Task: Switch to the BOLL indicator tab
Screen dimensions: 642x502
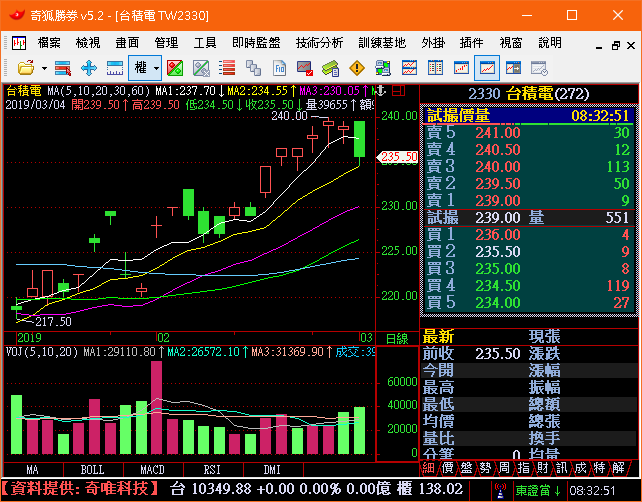Action: [93, 469]
